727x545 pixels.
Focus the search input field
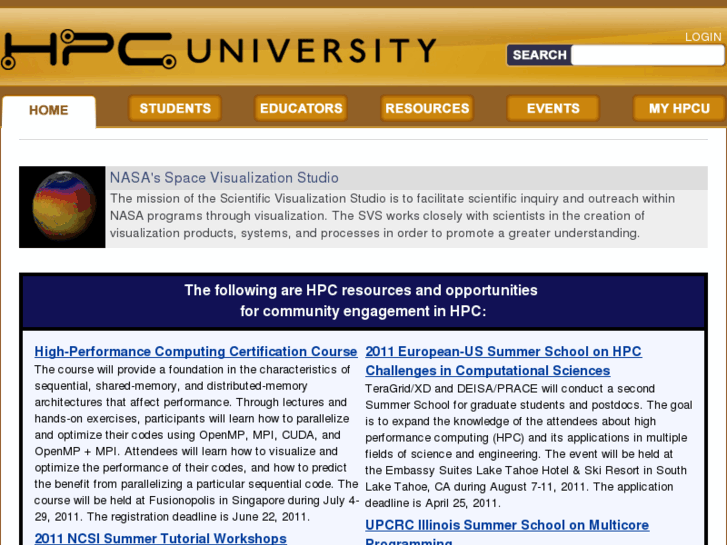tap(648, 55)
